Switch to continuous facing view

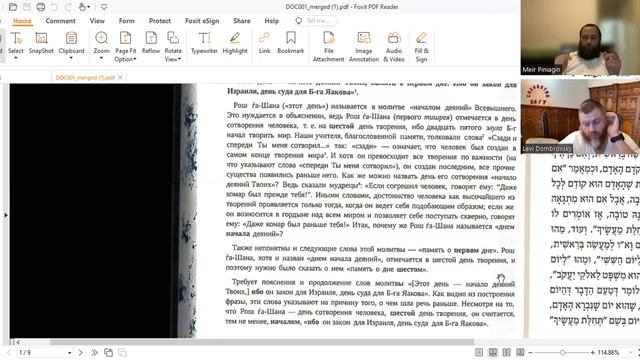[x=520, y=352]
